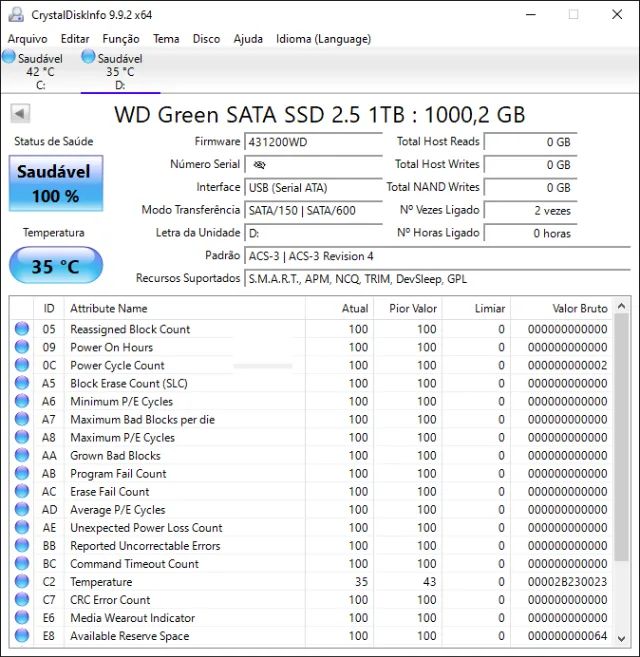Viewport: 640px width, 657px height.
Task: Close the CrystalDiskInfo window
Action: click(617, 14)
